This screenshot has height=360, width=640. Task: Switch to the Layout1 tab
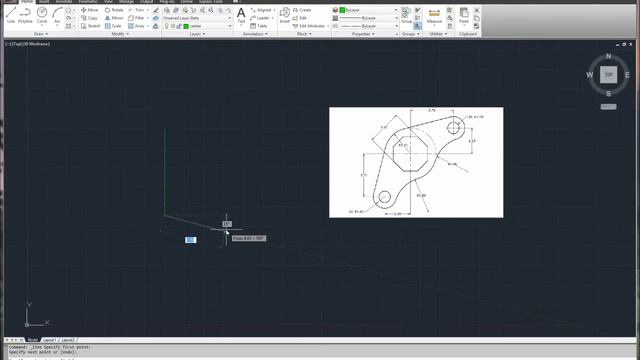click(x=49, y=340)
